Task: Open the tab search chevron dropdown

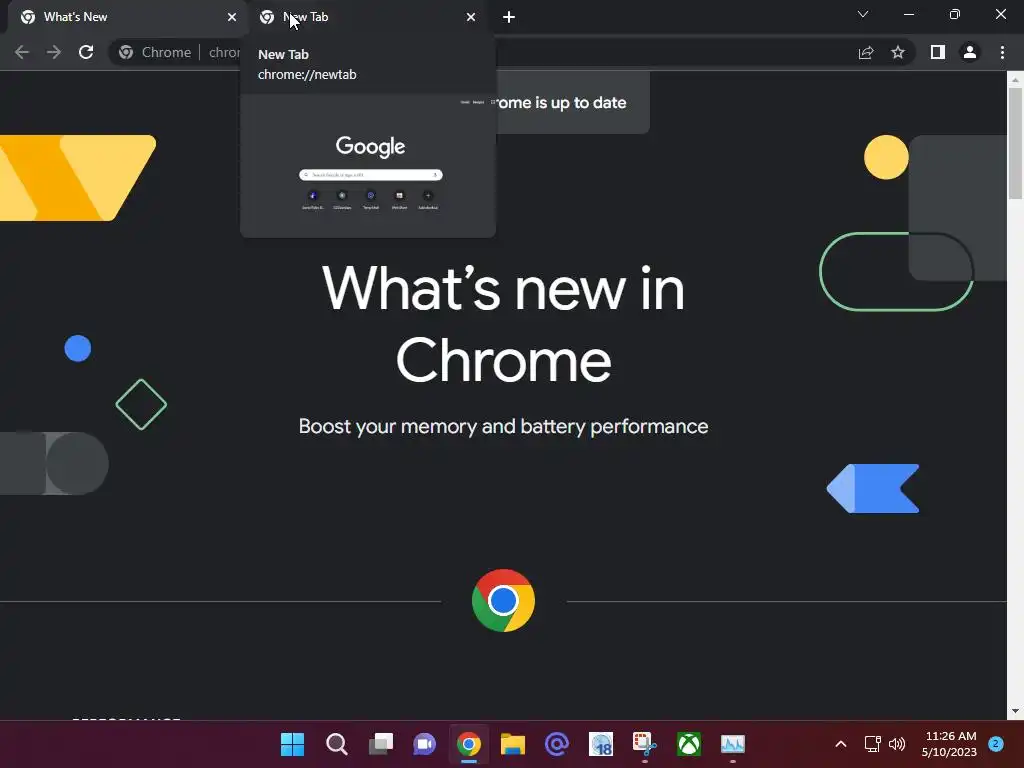Action: click(x=863, y=14)
